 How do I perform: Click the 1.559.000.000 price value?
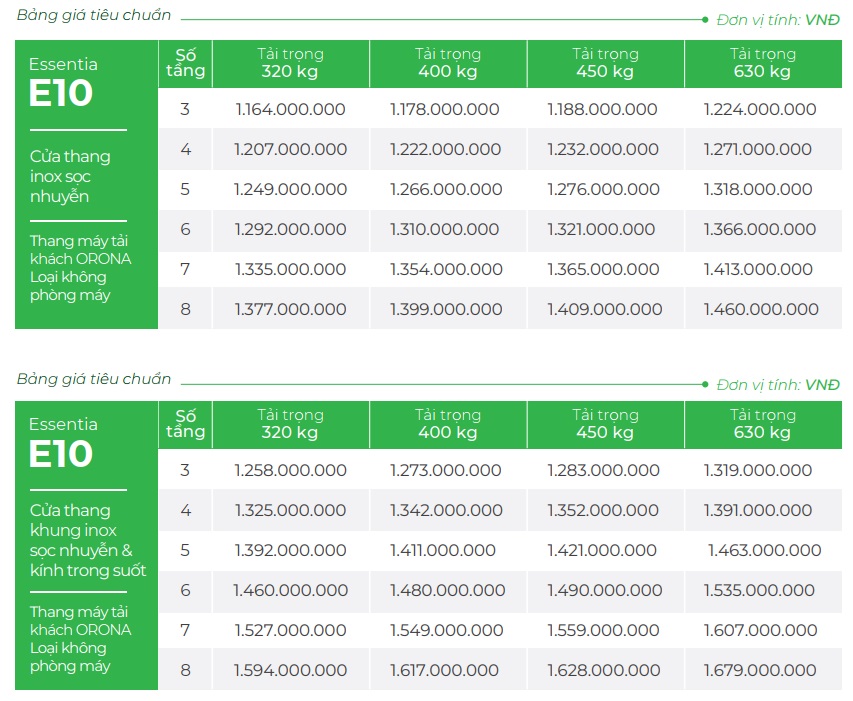(x=603, y=631)
